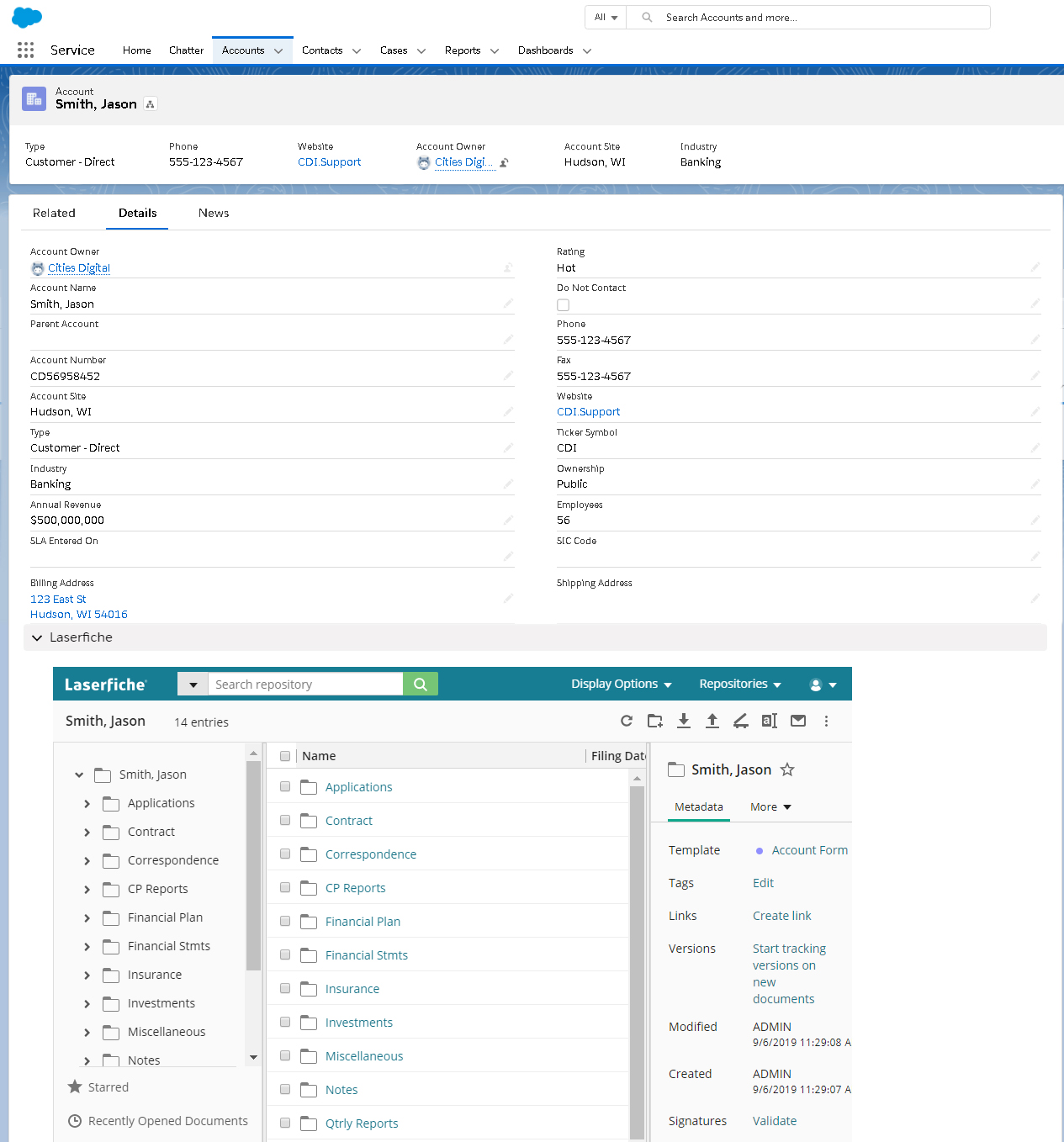
Task: Check the Applications folder row checkbox
Action: (x=285, y=787)
